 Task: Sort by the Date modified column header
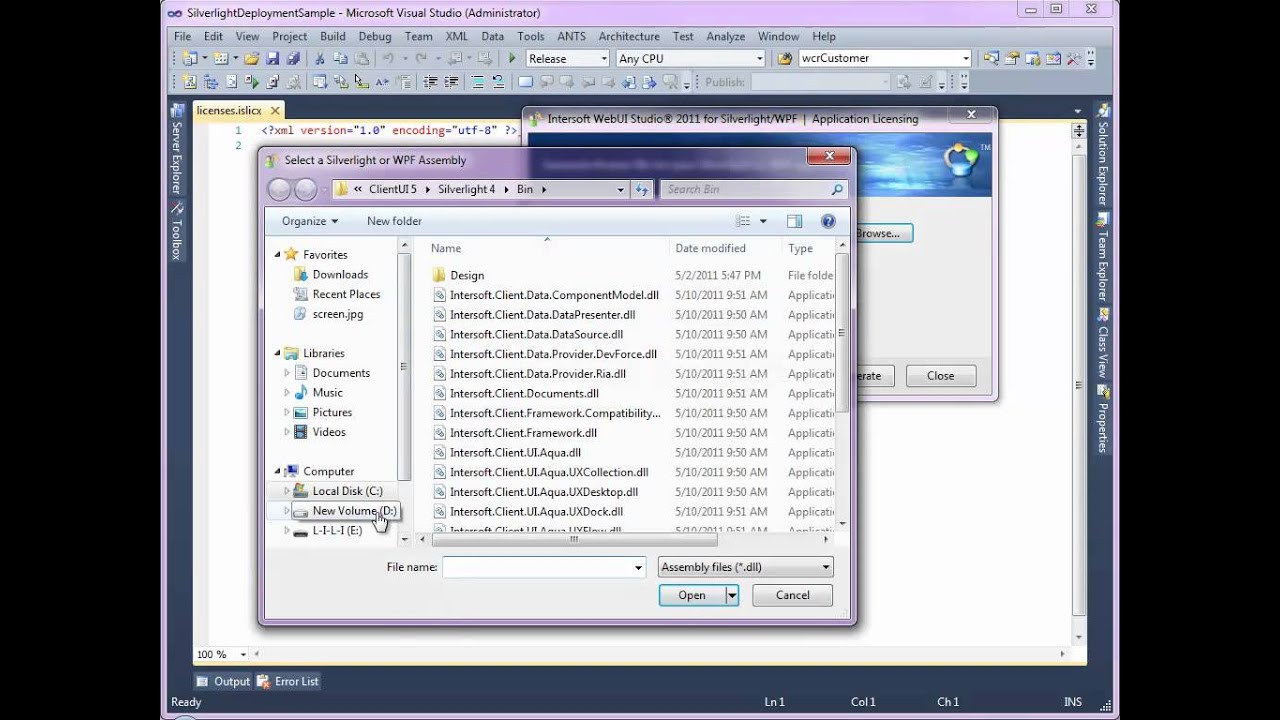click(x=710, y=248)
